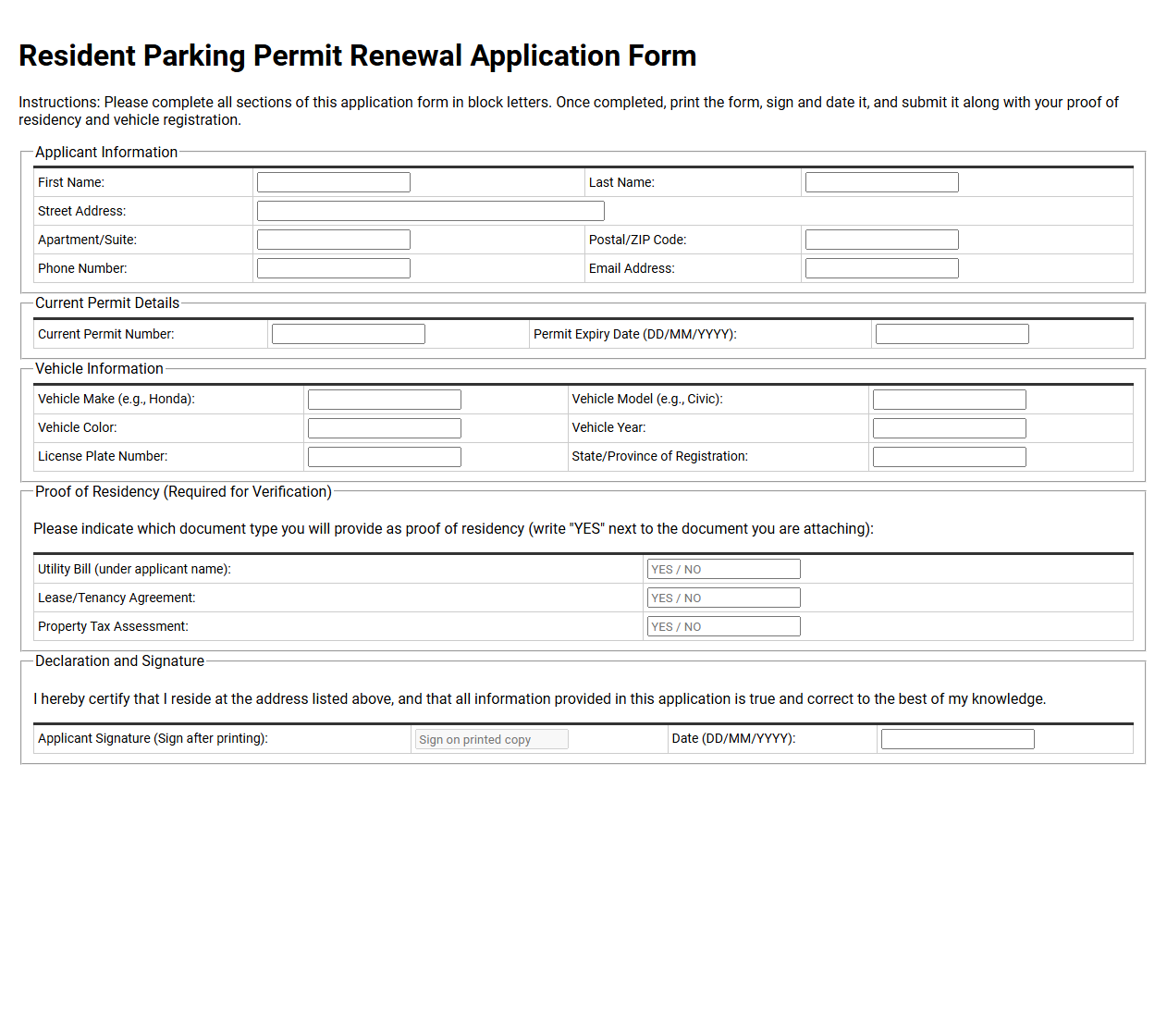Screen dimensions: 1167x1036
Task: Focus the Street Address text box
Action: coord(431,211)
